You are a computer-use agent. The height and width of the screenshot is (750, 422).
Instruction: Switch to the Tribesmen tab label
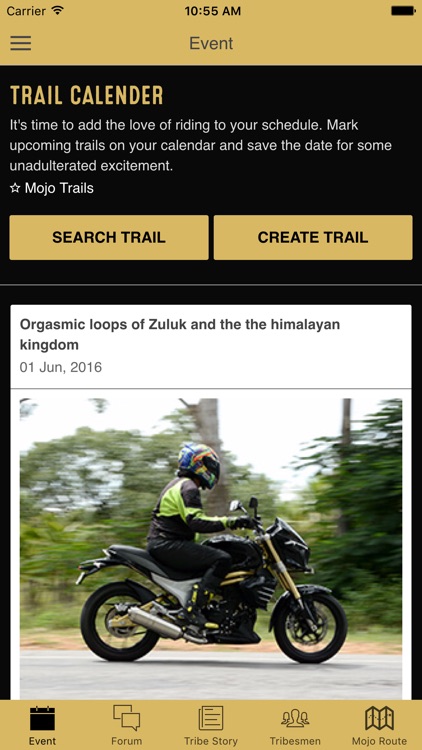tap(295, 741)
